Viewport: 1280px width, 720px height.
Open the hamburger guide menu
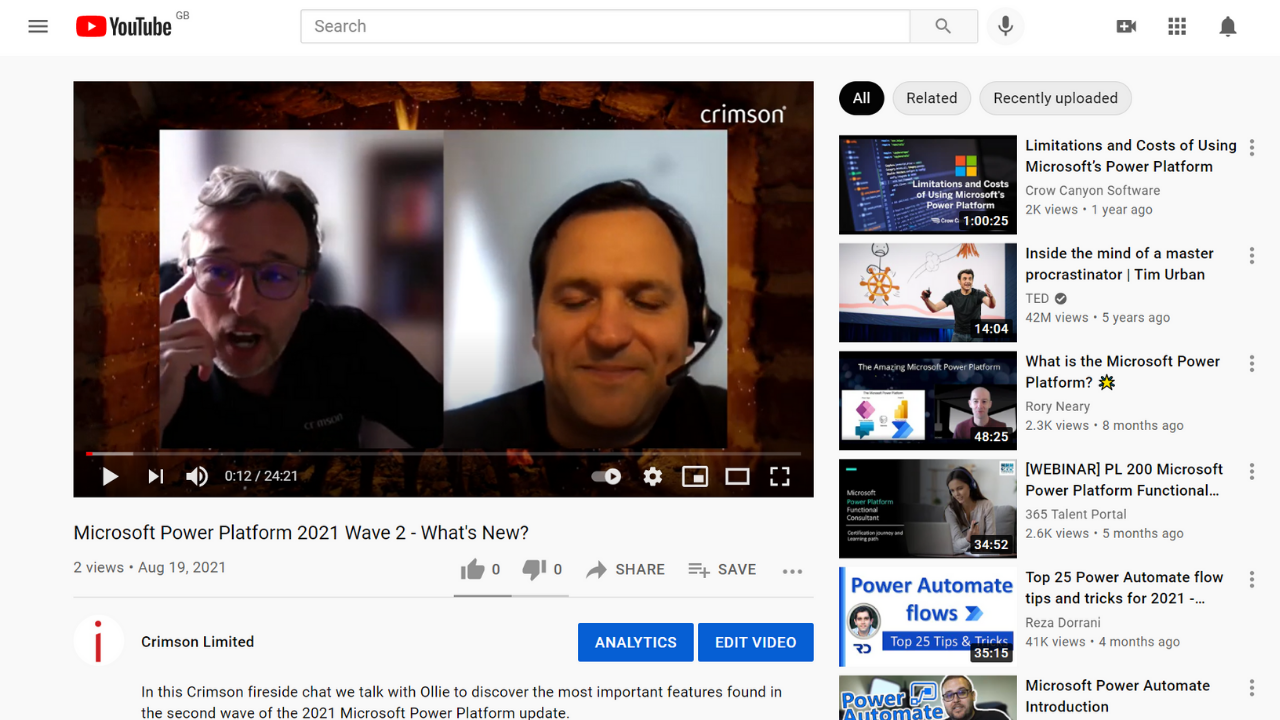click(x=38, y=27)
